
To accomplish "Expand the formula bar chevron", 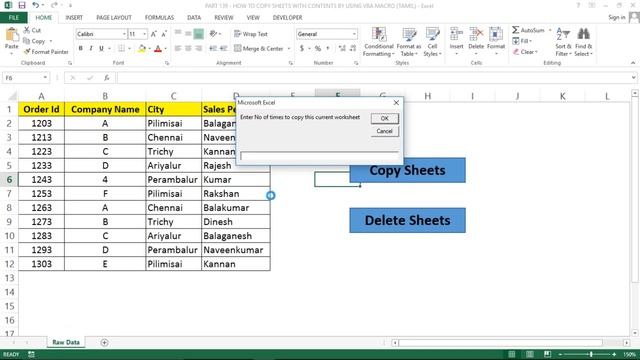I will (x=633, y=78).
